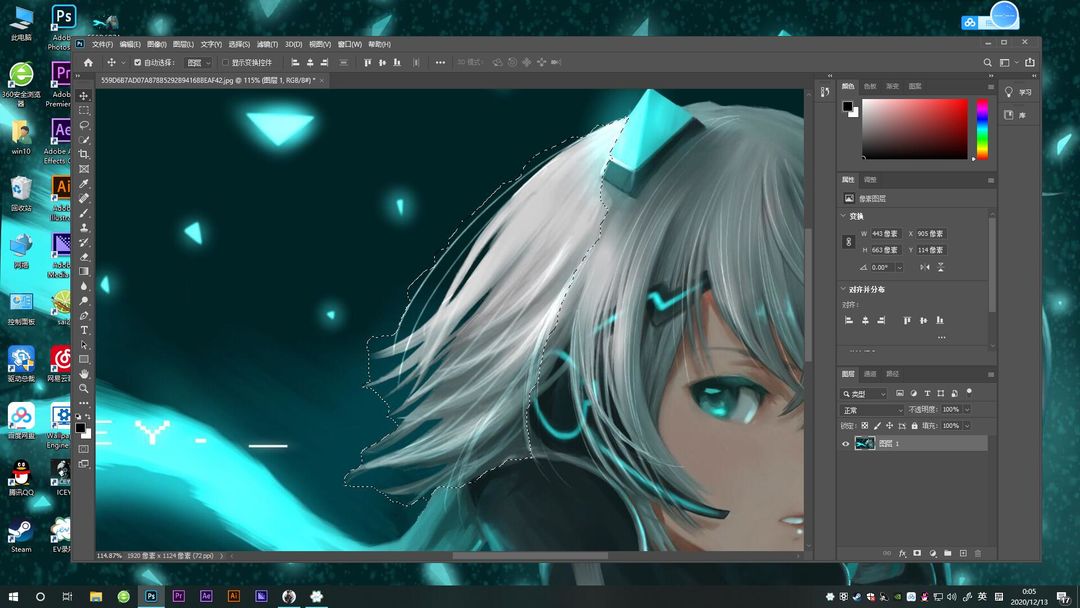Add a layer style with fx icon
The width and height of the screenshot is (1080, 608).
[x=902, y=554]
